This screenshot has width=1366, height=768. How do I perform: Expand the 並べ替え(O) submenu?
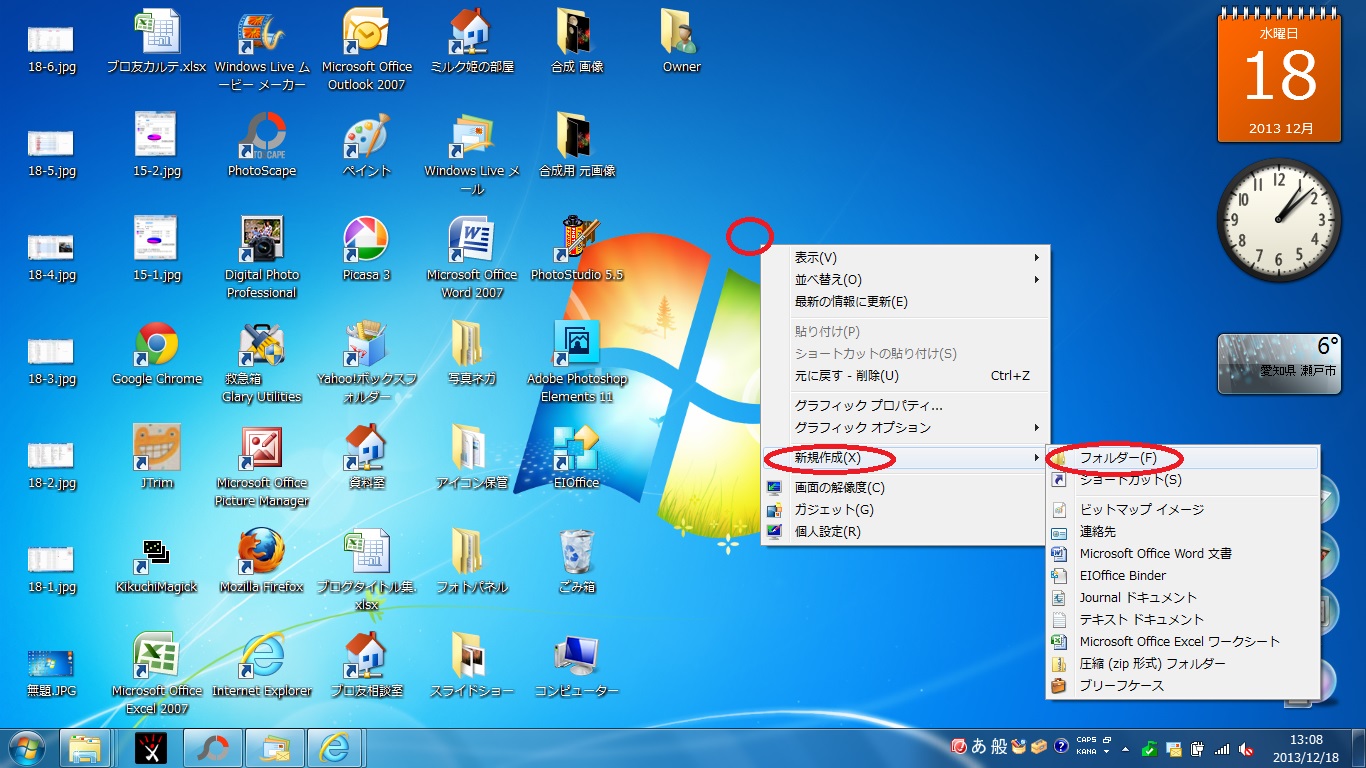(x=905, y=280)
